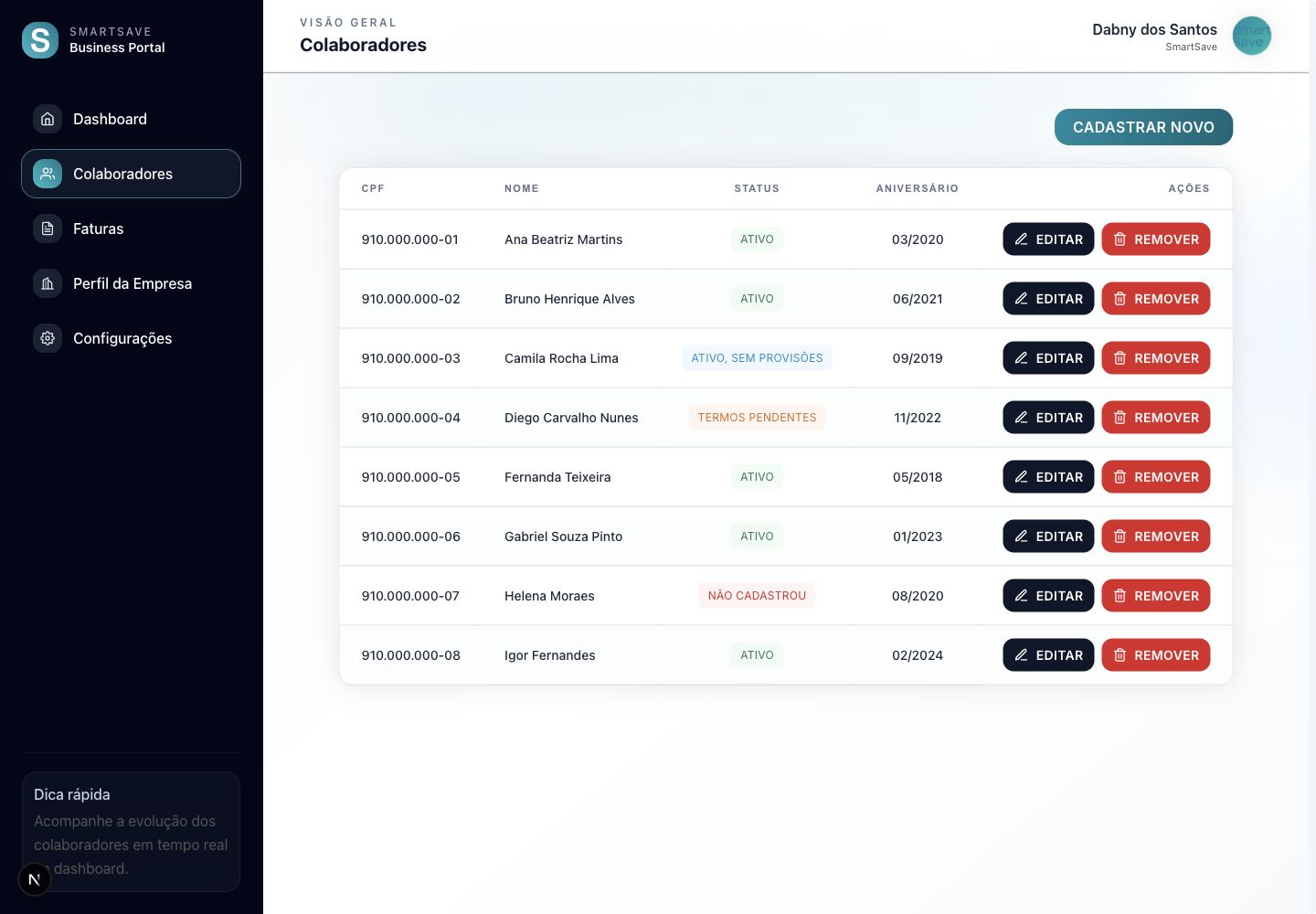Image resolution: width=1316 pixels, height=914 pixels.
Task: Click the Colaboradores people icon
Action: pyautogui.click(x=48, y=174)
